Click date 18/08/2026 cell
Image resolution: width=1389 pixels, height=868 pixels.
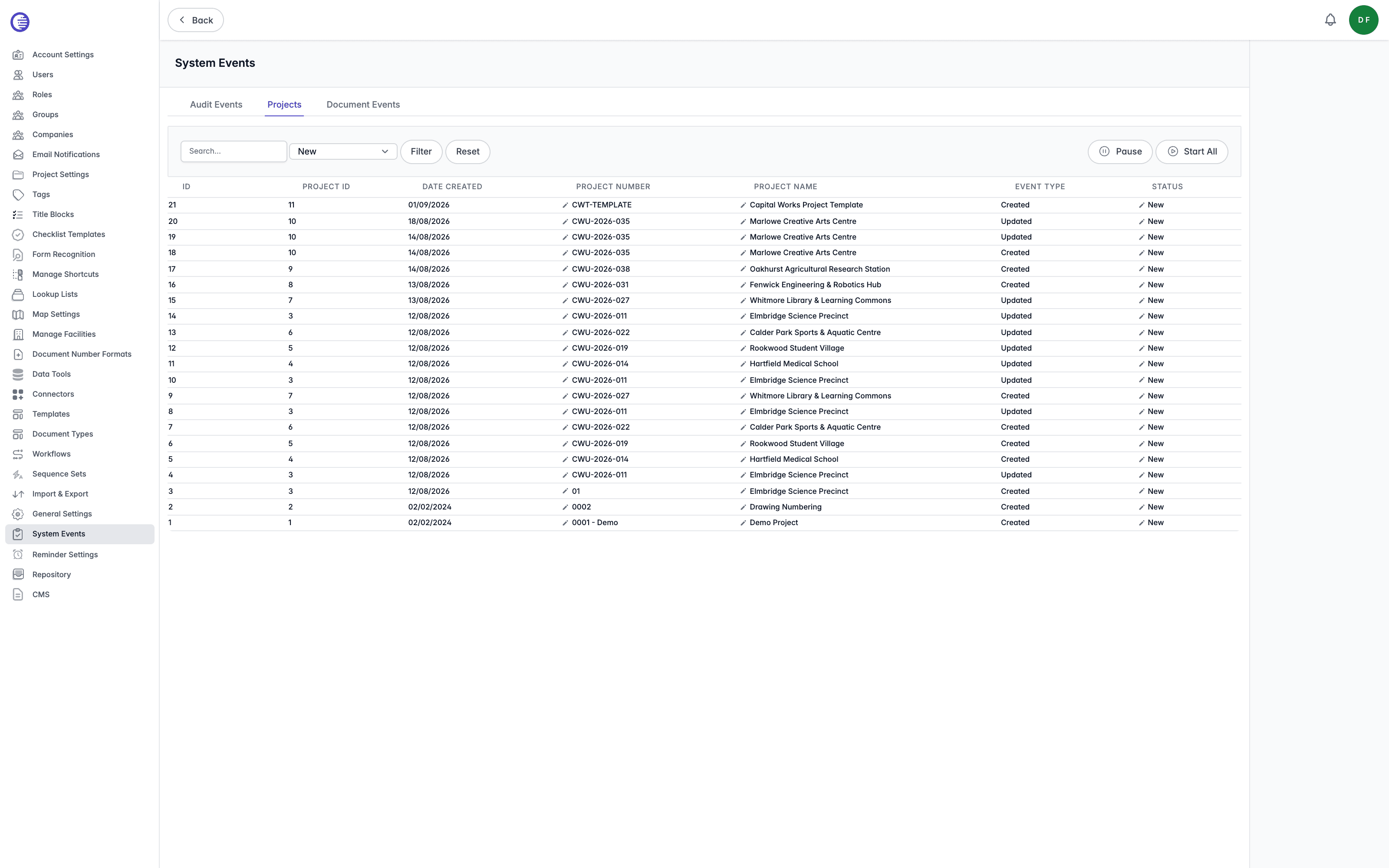point(429,222)
